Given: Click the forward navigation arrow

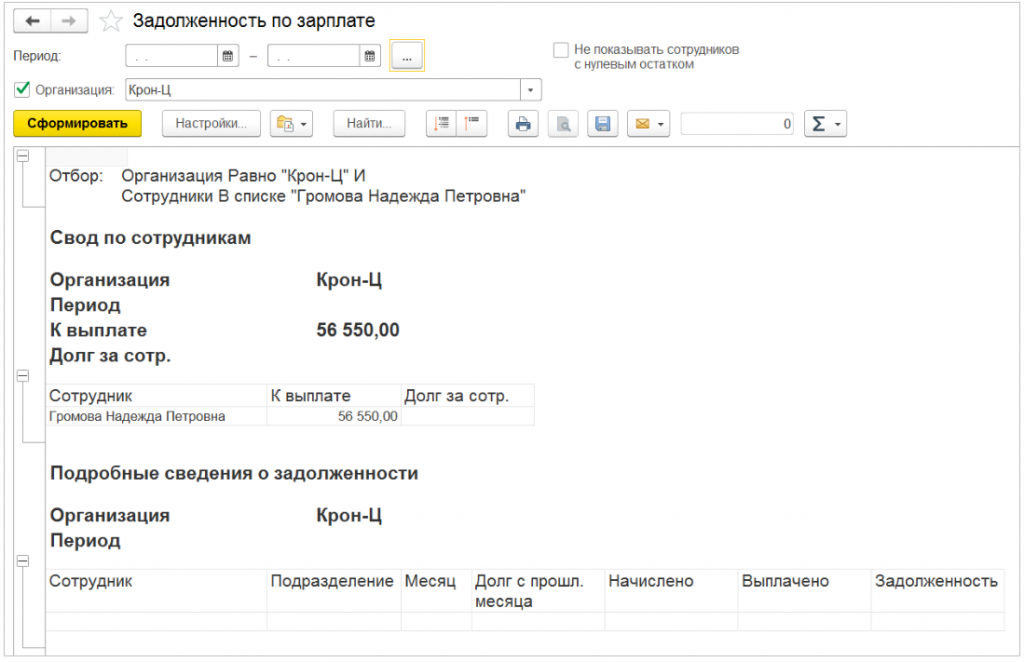Looking at the screenshot, I should [69, 21].
